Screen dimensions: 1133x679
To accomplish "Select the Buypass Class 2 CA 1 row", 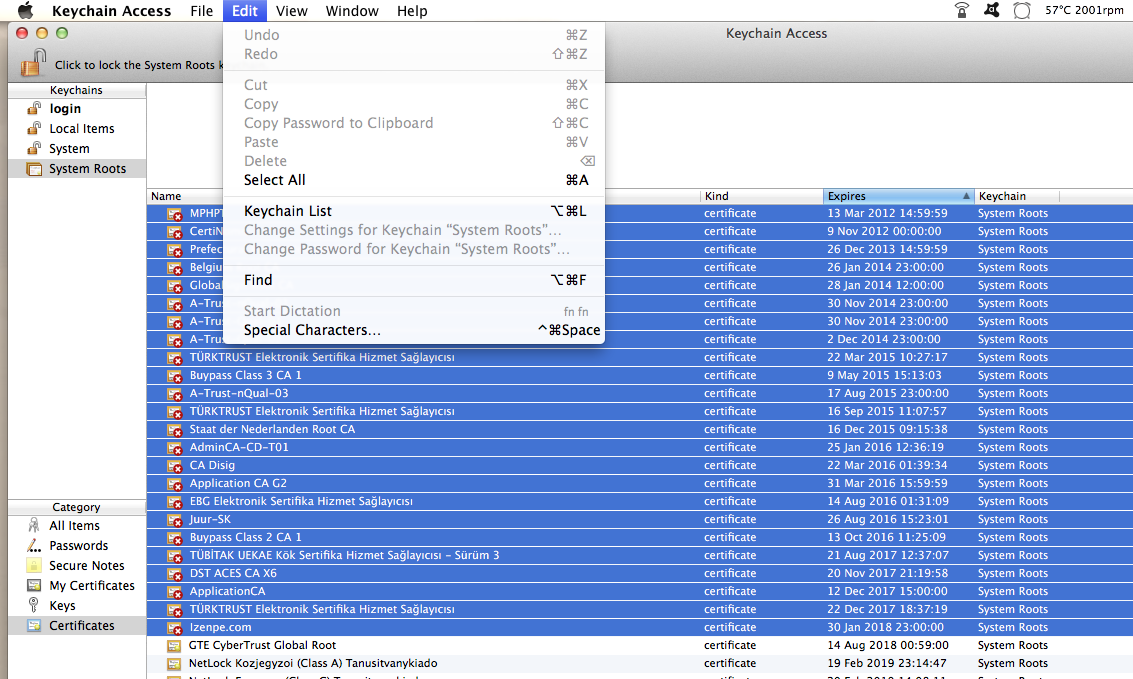I will [x=639, y=537].
